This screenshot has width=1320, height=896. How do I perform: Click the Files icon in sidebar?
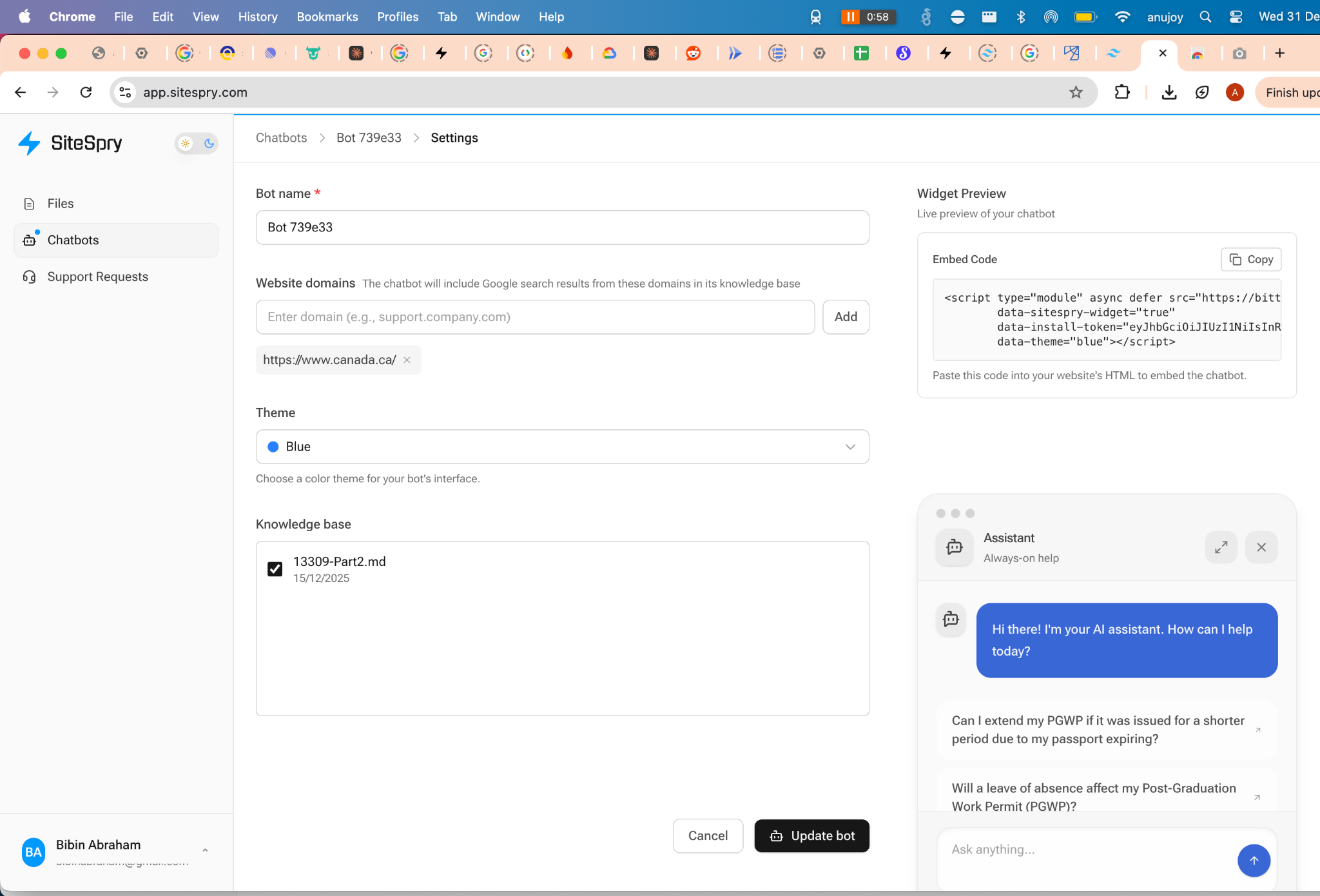tap(30, 203)
